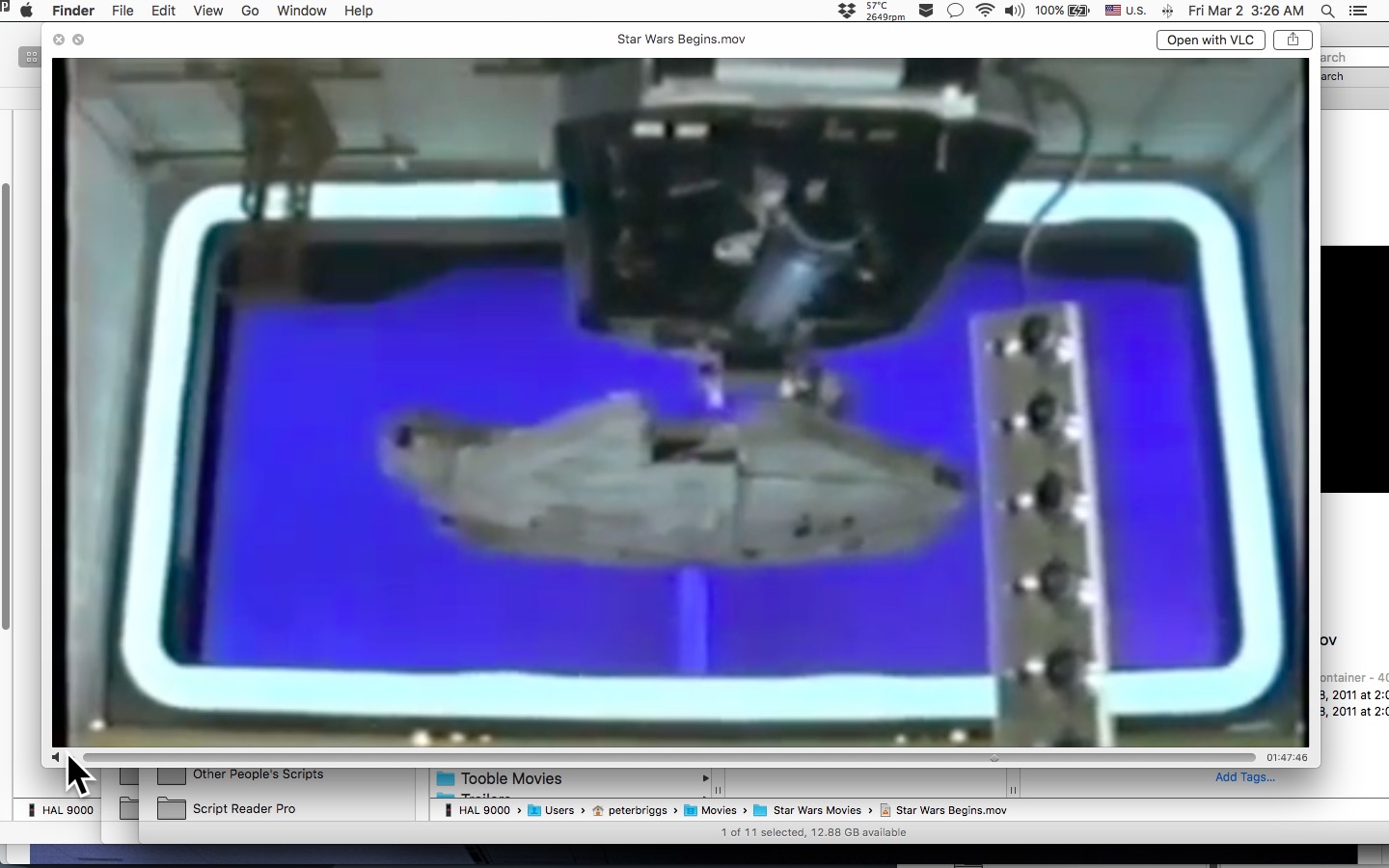Click the Bluetooth menu bar icon
Screen dimensions: 1389x868
point(1167,11)
